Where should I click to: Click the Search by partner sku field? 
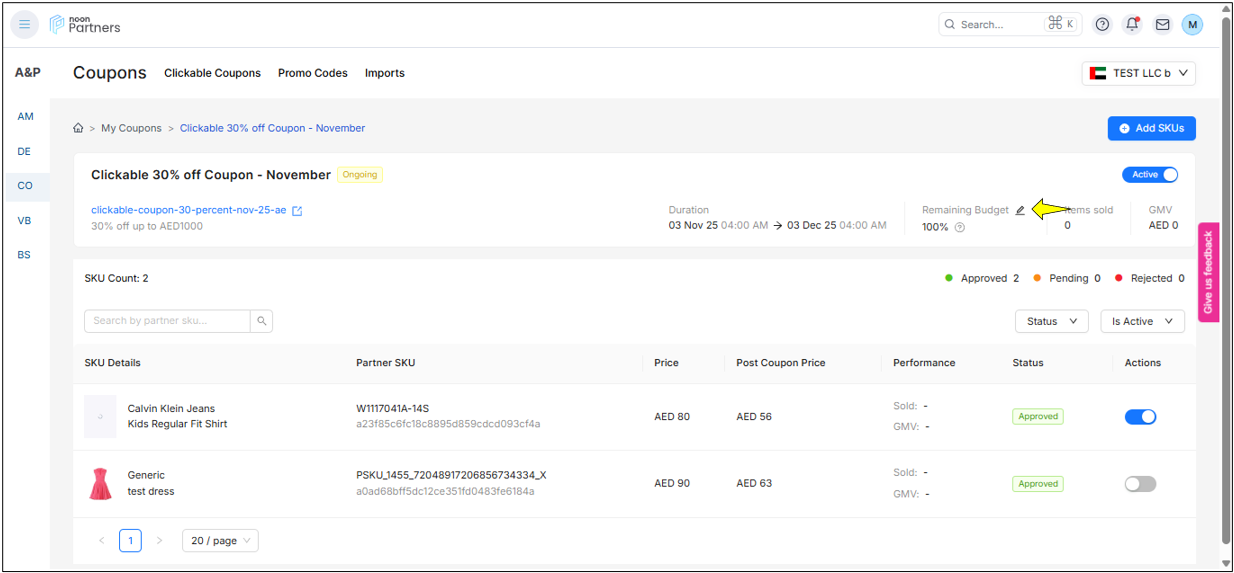[167, 321]
